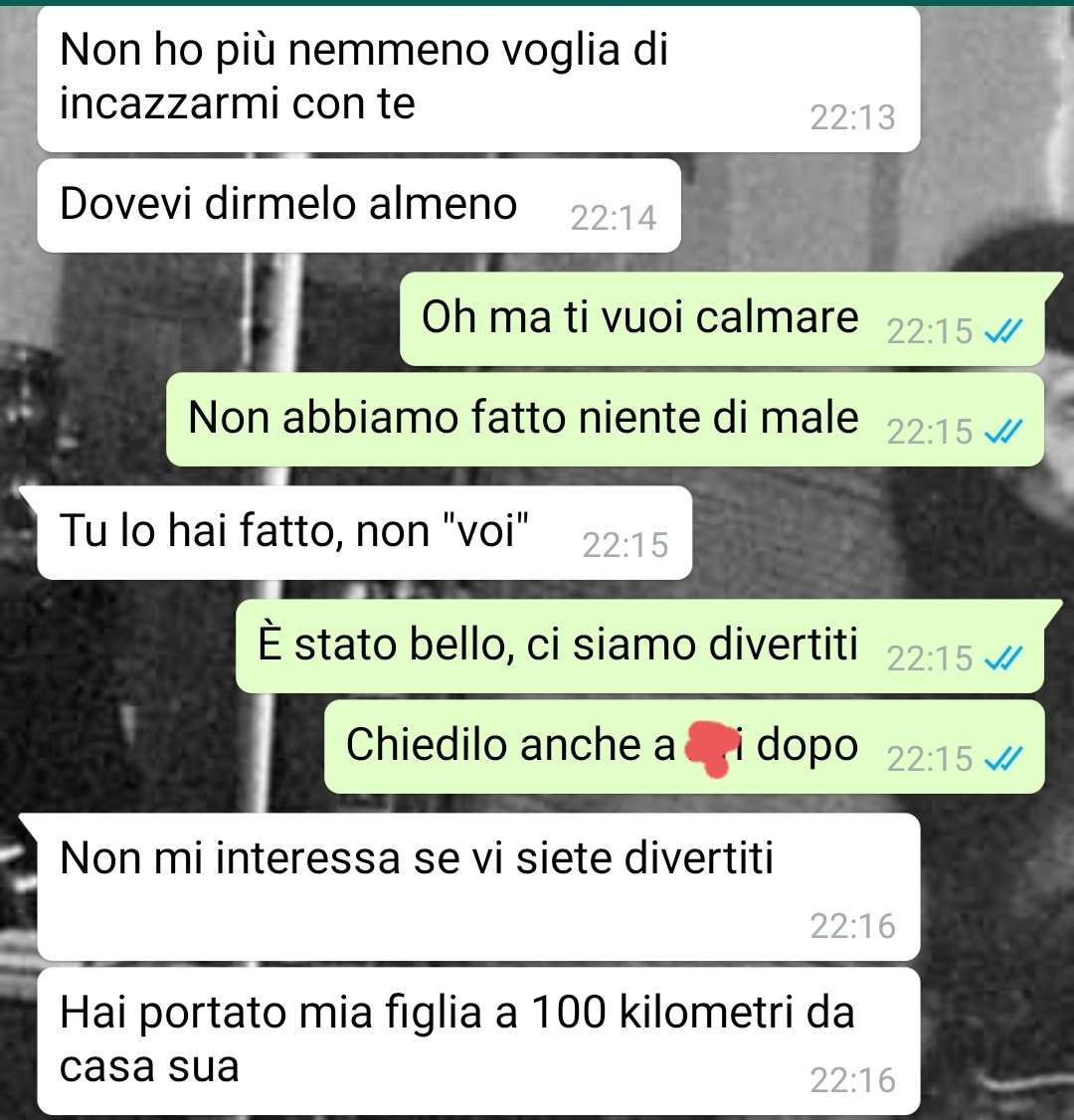Tap the double check marks beside 'Oh ma ti vuoi calmare'
This screenshot has width=1074, height=1120.
tap(1004, 330)
